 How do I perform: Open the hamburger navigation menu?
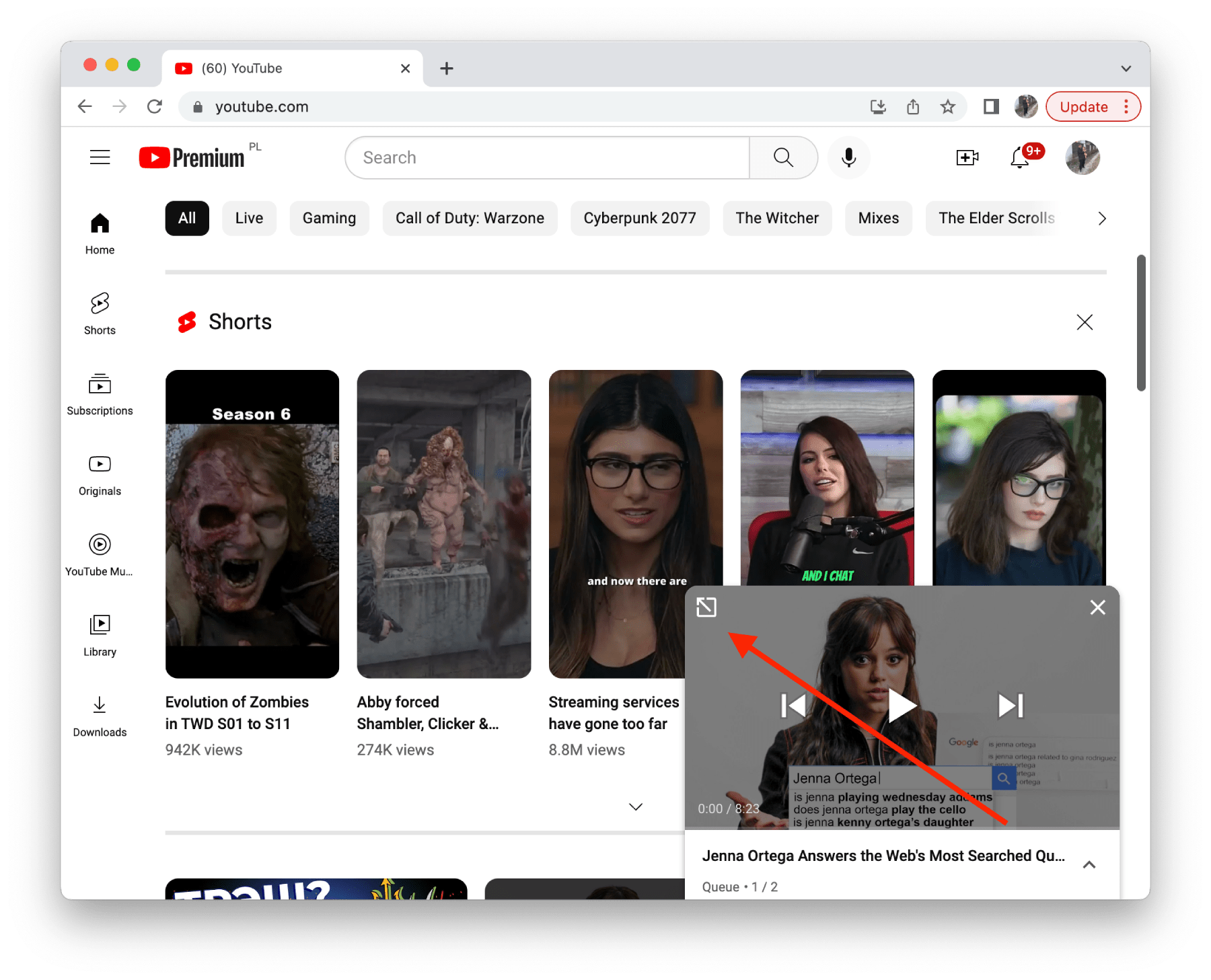tap(100, 157)
